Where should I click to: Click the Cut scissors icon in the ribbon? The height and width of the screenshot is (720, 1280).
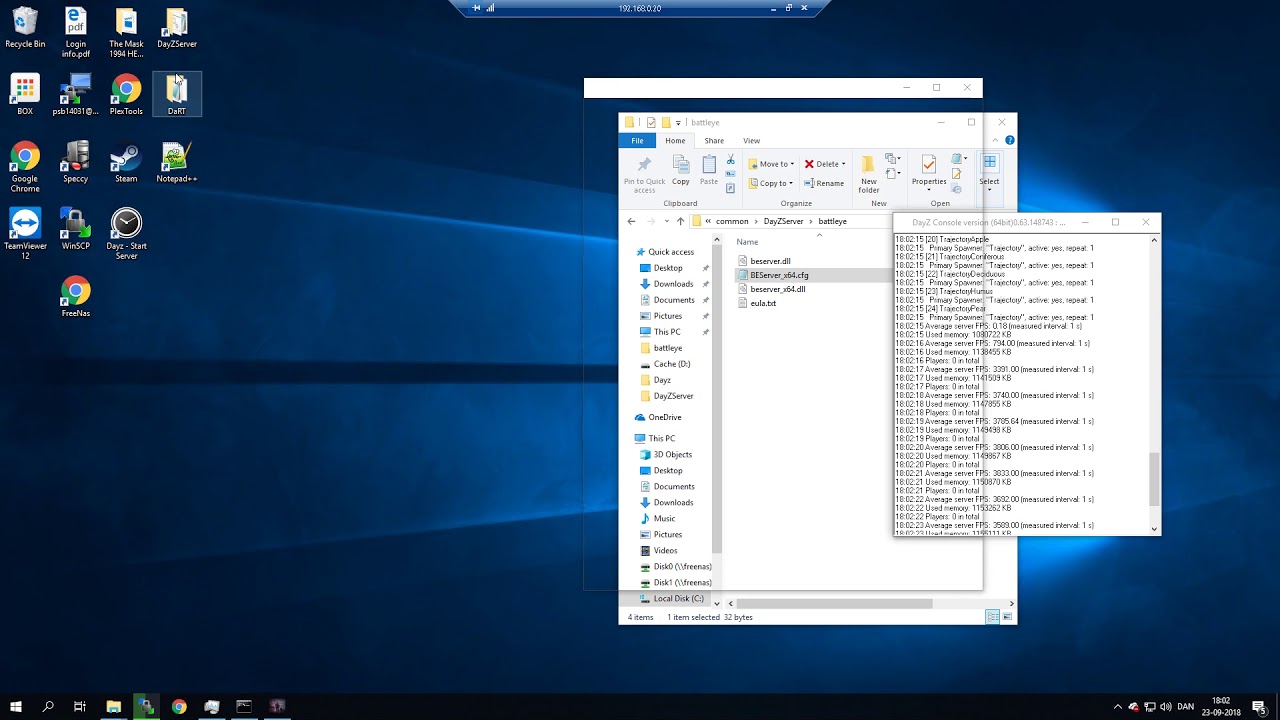[x=731, y=159]
